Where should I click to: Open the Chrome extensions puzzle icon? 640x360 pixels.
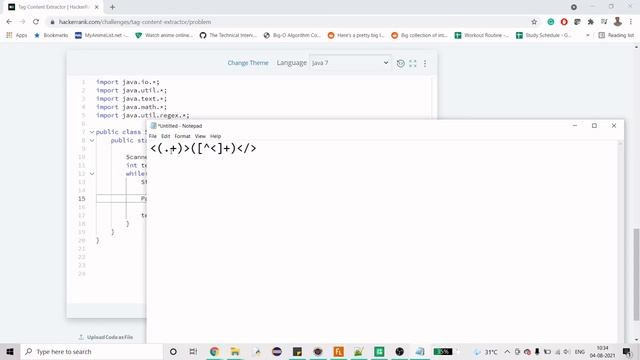click(591, 22)
